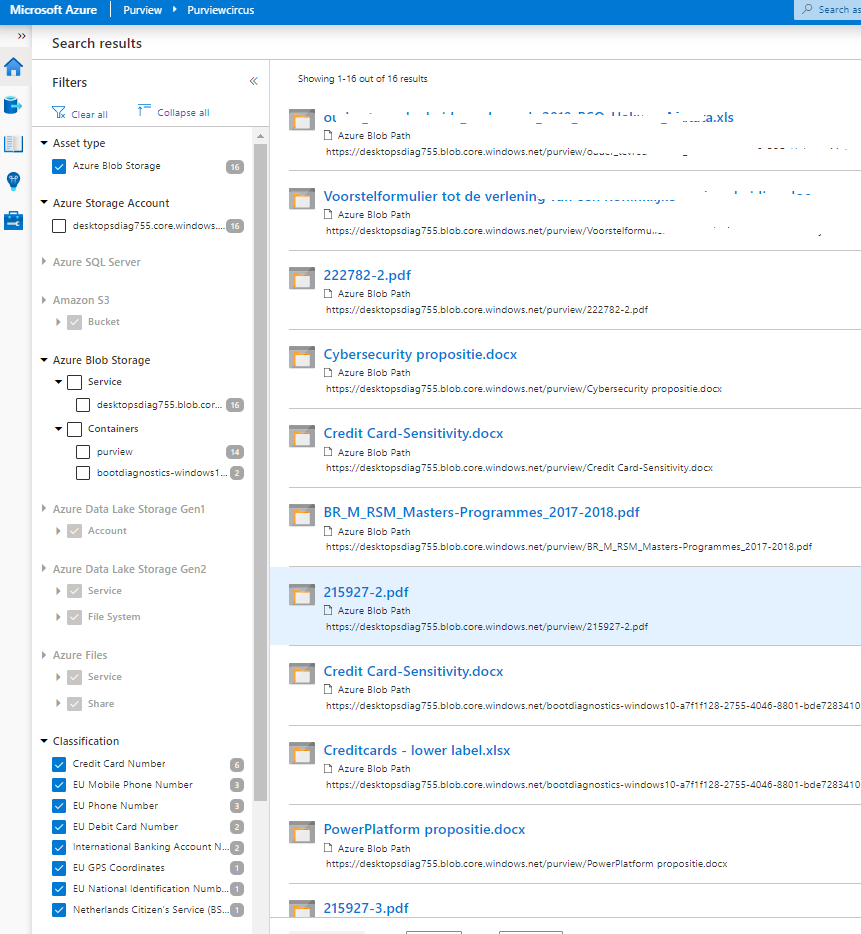Open the Home icon in the sidebar

tap(13, 67)
